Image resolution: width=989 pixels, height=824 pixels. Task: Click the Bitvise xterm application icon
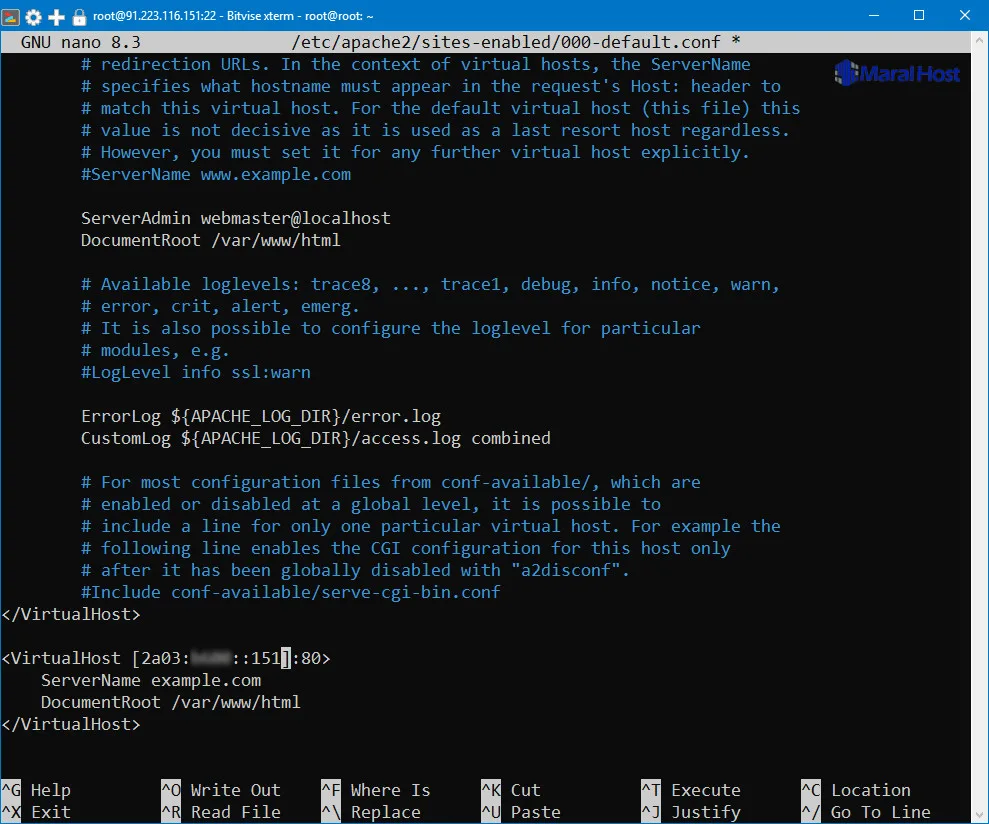point(12,17)
